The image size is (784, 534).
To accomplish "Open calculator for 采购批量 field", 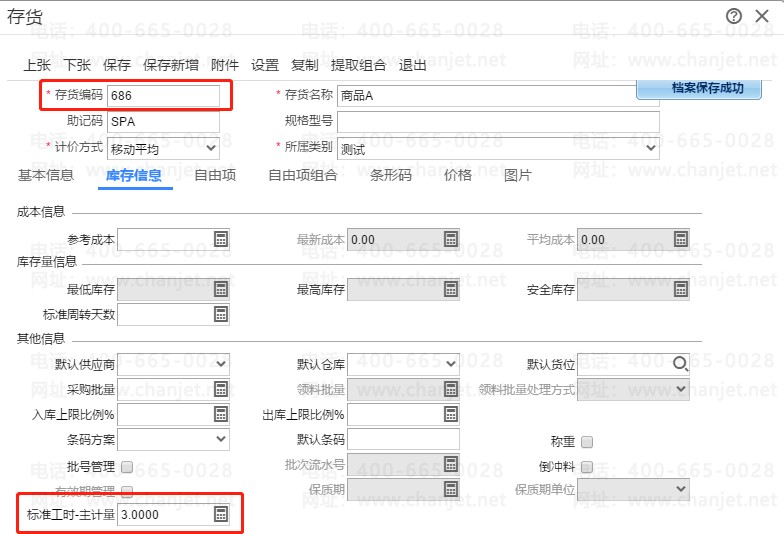I will pyautogui.click(x=221, y=389).
